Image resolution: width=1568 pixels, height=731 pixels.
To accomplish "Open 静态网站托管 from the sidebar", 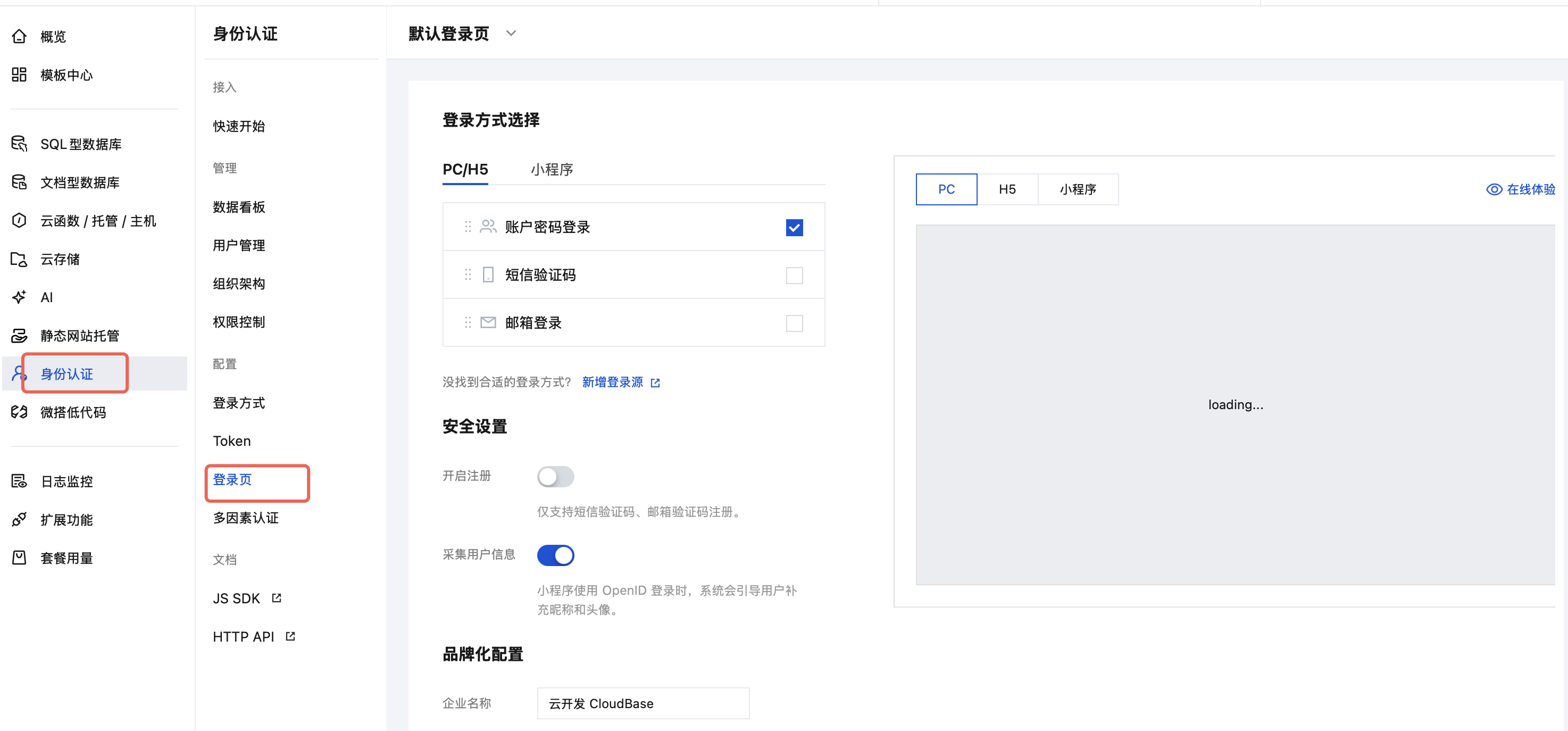I will tap(19, 335).
